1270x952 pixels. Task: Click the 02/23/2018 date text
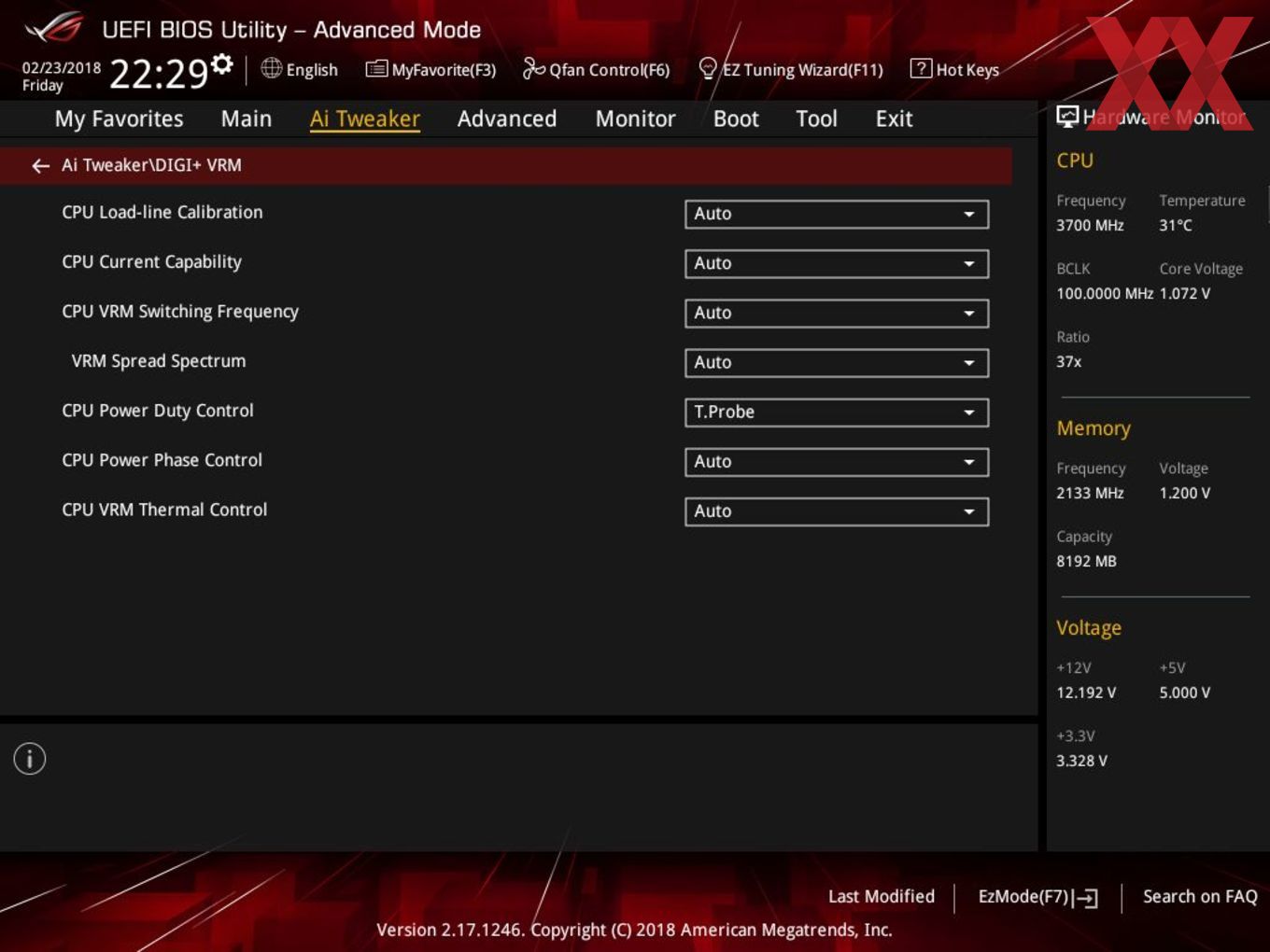62,68
